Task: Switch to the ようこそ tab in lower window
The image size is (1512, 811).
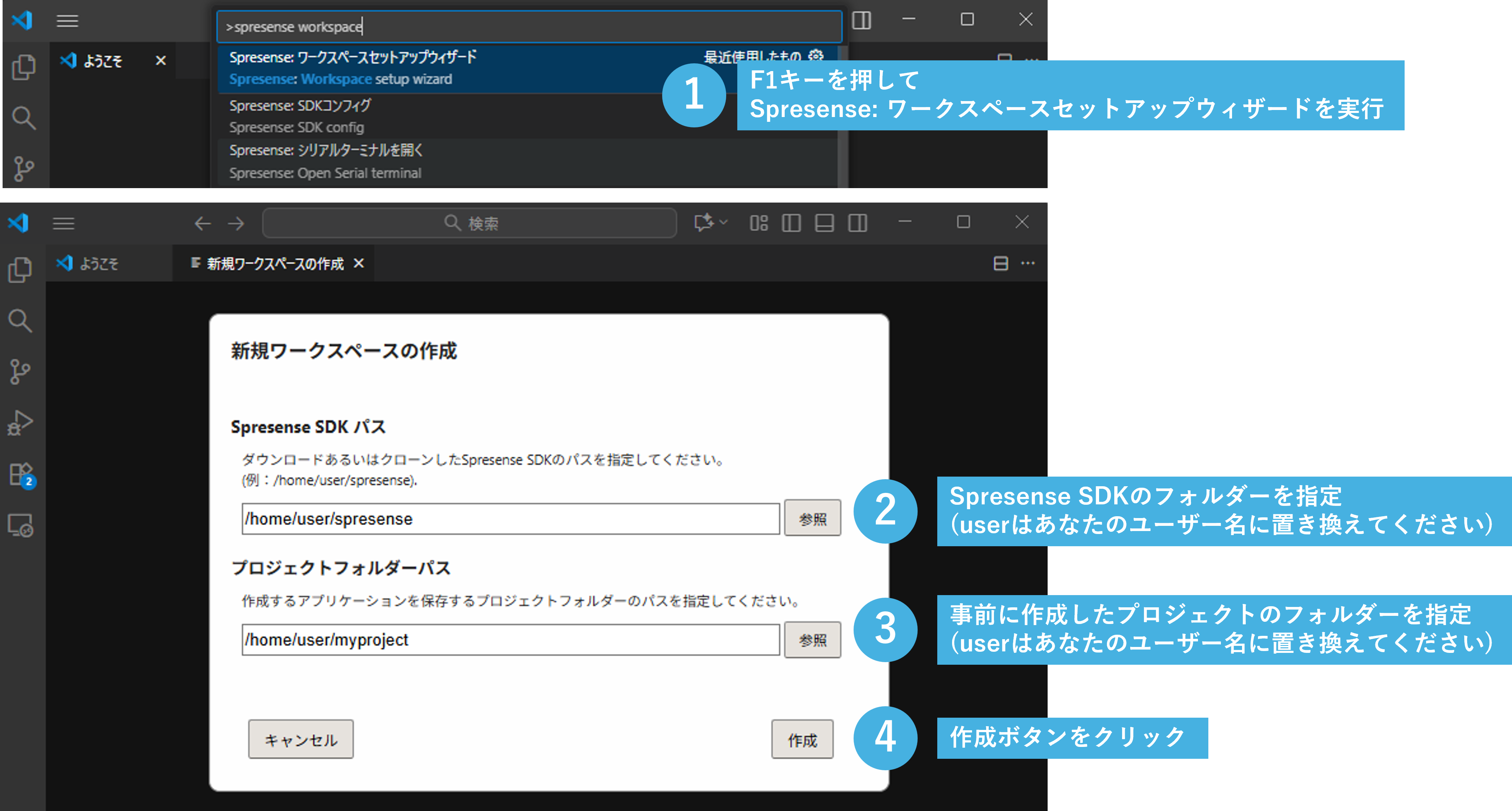Action: point(99,264)
